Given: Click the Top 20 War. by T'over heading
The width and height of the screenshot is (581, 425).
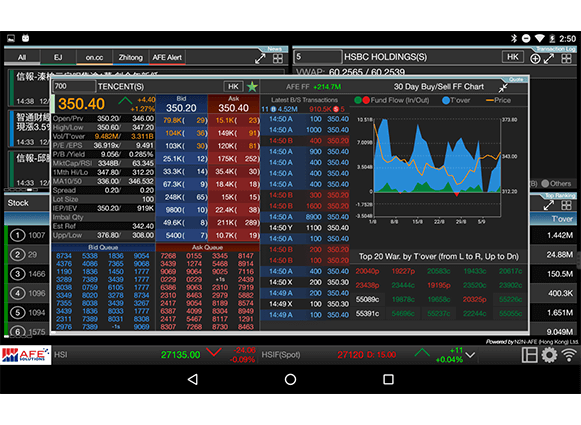Looking at the screenshot, I should tap(439, 256).
